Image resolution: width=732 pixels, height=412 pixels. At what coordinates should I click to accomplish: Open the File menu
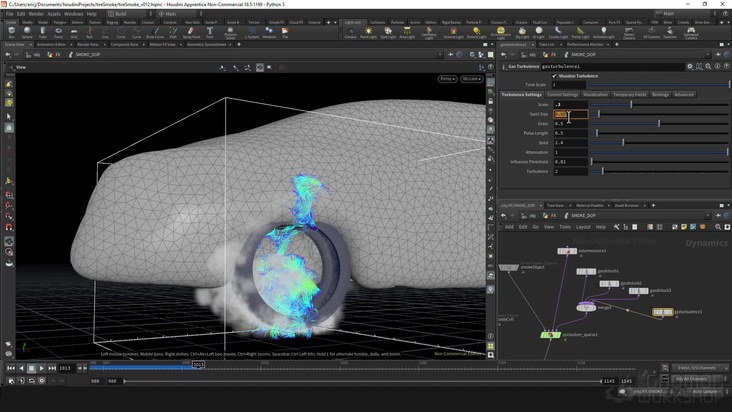tap(9, 14)
